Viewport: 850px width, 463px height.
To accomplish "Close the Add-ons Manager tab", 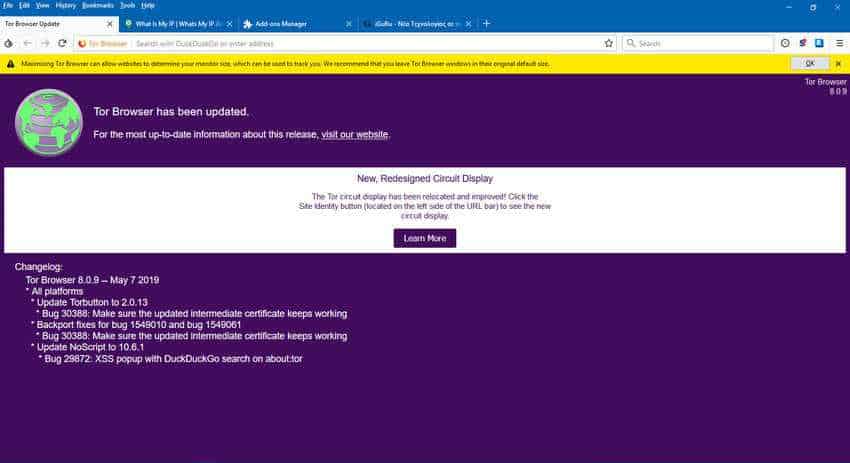I will tap(349, 24).
